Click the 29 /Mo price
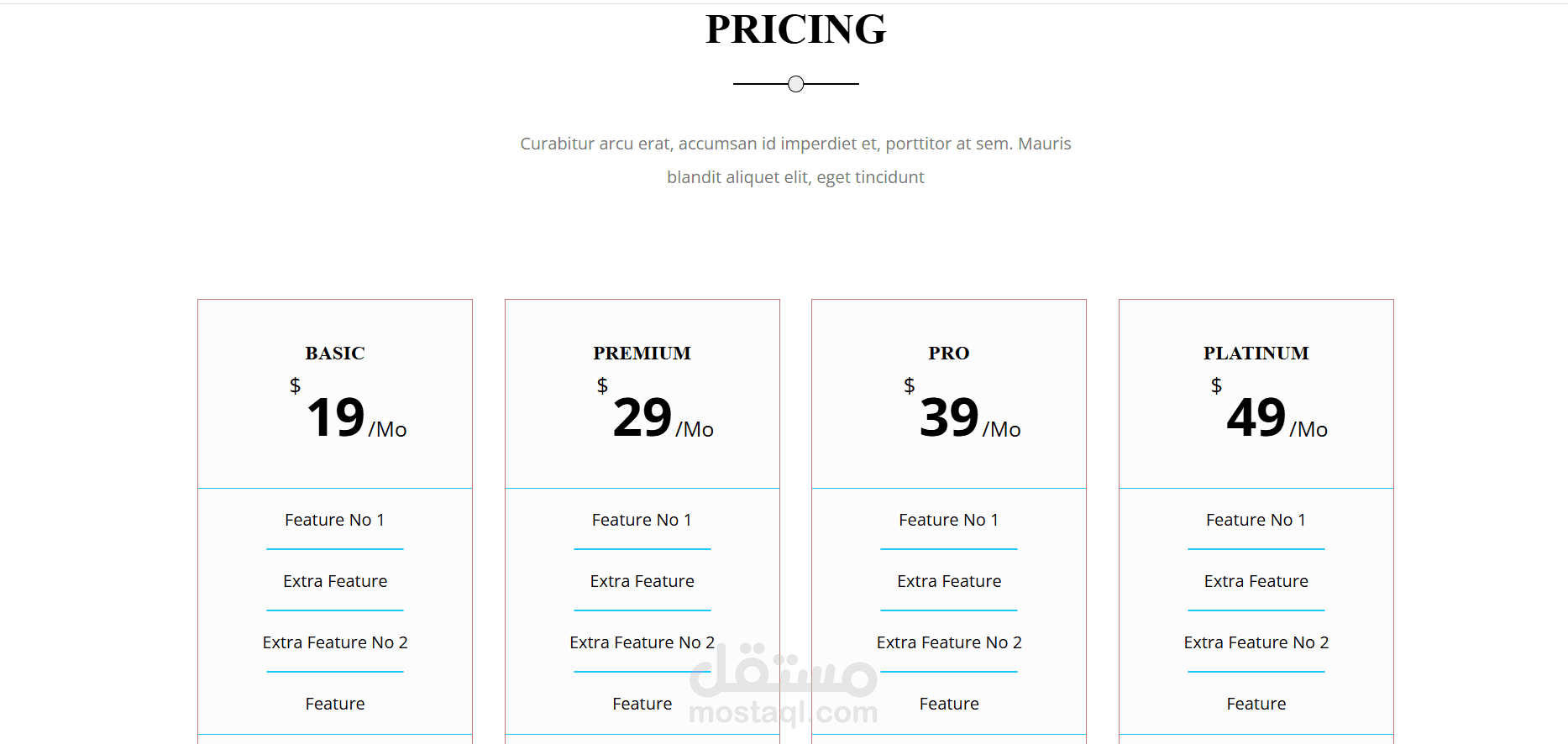 coord(663,417)
